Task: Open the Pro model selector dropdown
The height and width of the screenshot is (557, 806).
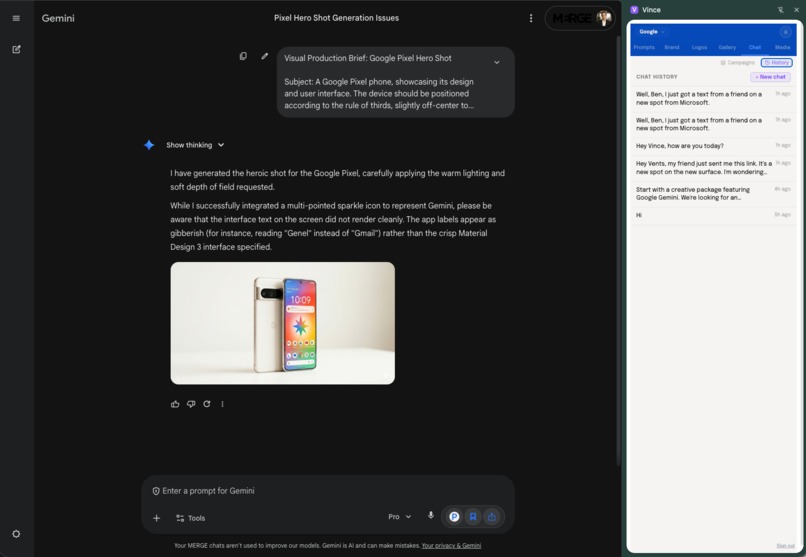Action: click(399, 517)
